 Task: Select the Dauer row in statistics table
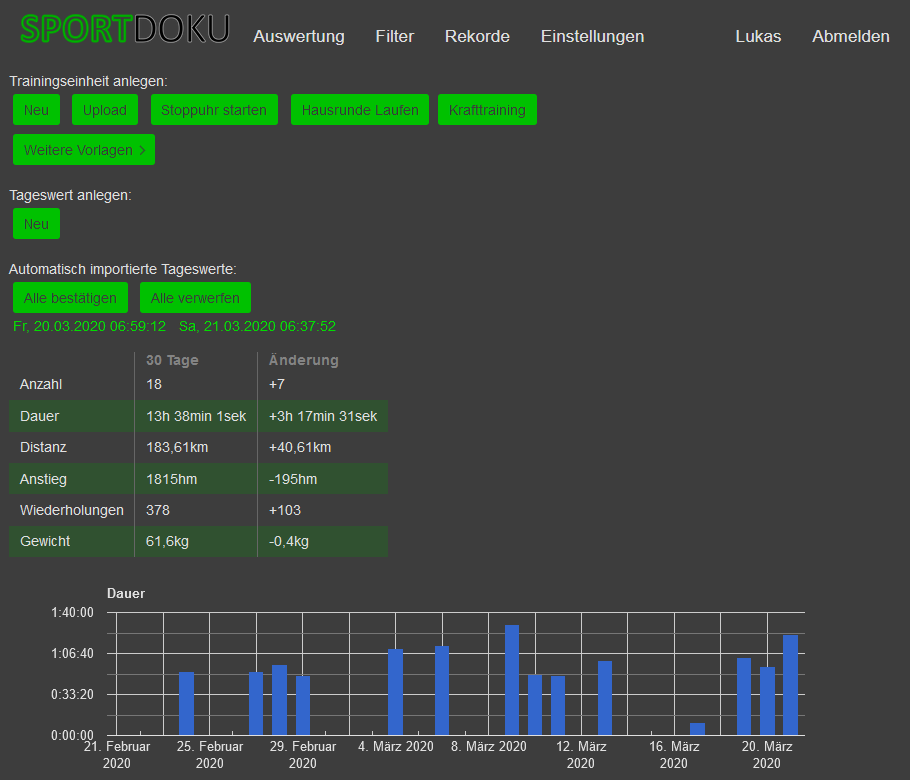click(198, 416)
